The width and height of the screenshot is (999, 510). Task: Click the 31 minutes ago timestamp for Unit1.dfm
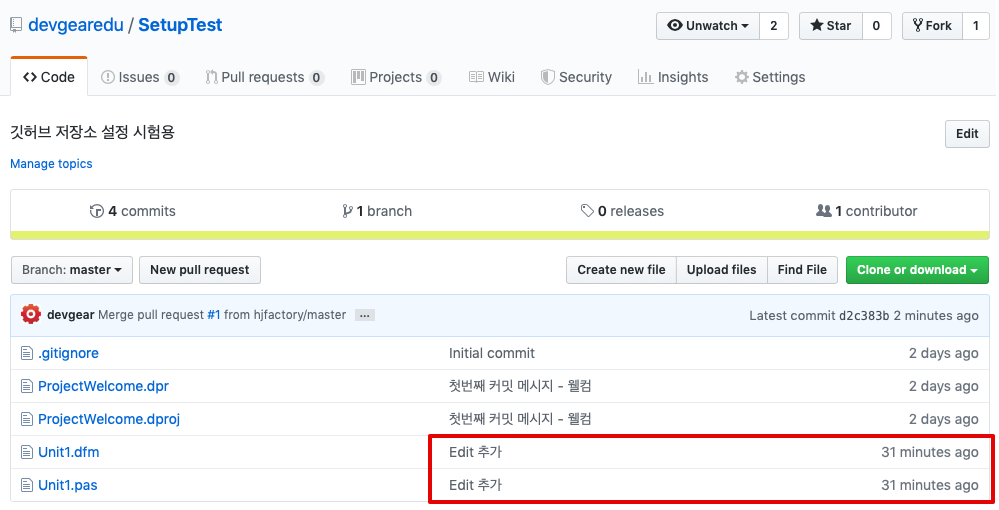point(930,453)
